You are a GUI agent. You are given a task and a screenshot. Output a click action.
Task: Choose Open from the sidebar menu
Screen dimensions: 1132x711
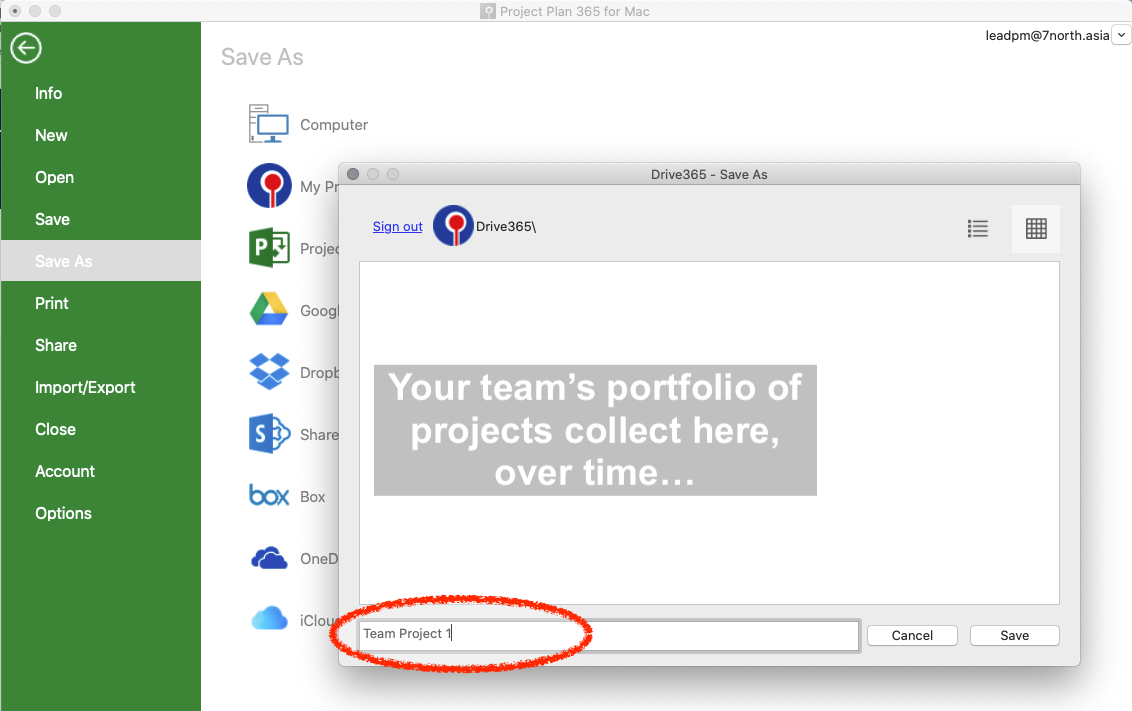[54, 177]
